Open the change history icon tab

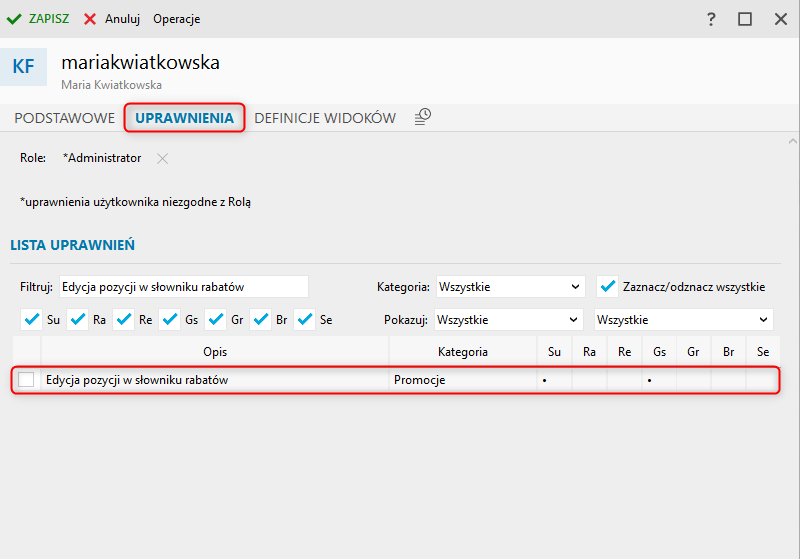pyautogui.click(x=422, y=117)
